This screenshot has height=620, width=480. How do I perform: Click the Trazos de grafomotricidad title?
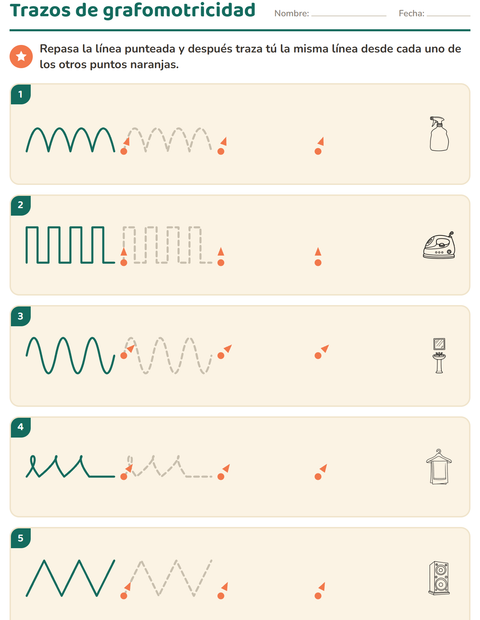click(x=133, y=10)
